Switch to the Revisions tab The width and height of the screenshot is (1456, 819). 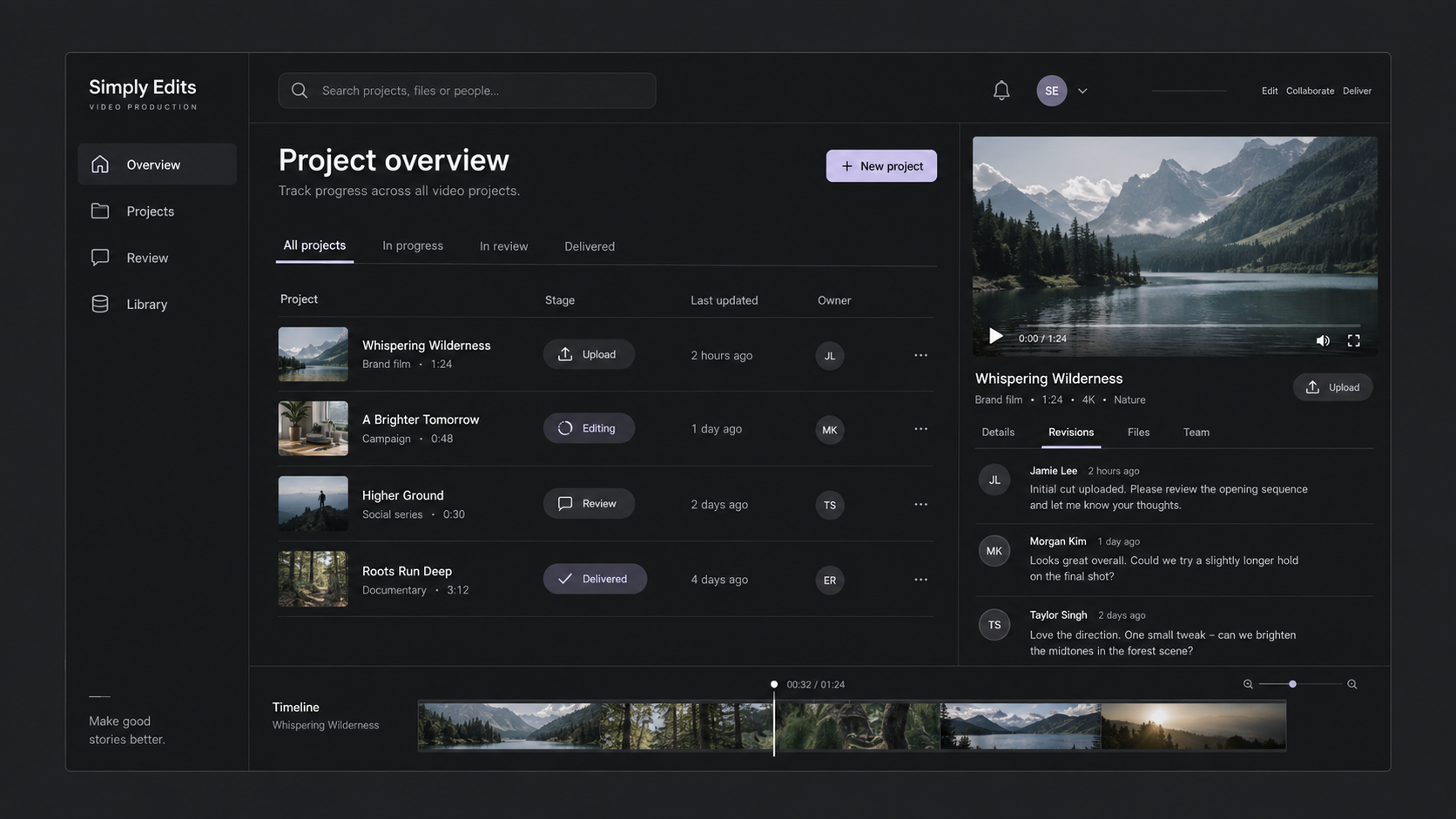pos(1071,433)
